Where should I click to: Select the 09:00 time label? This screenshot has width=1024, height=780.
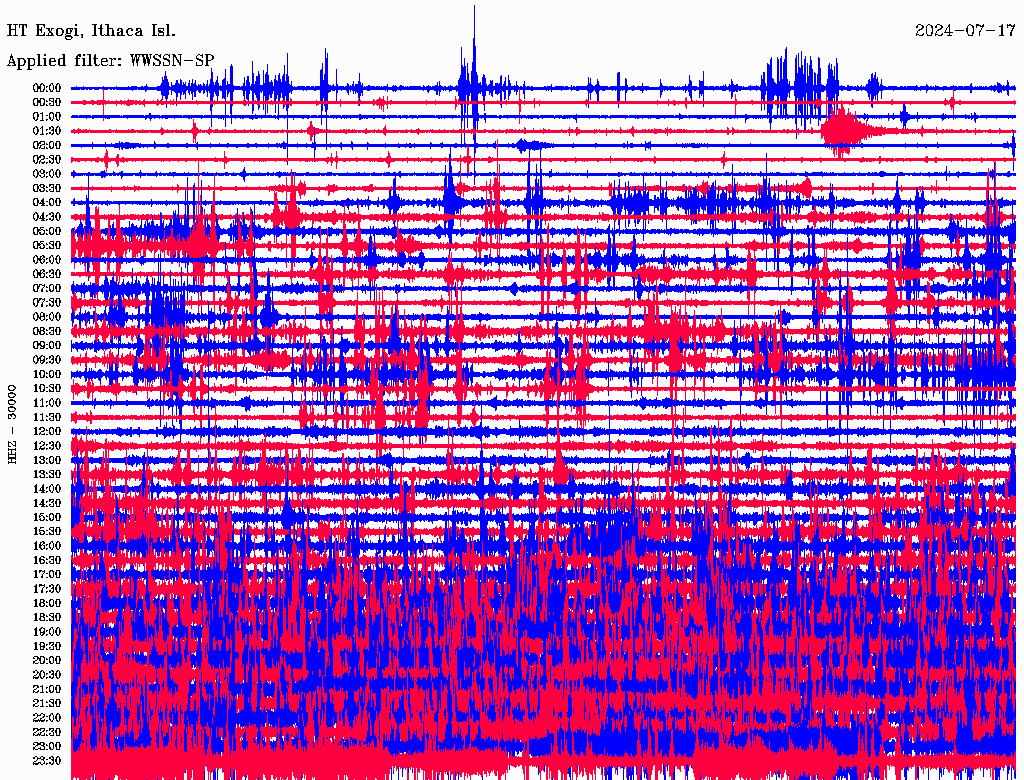click(x=47, y=345)
